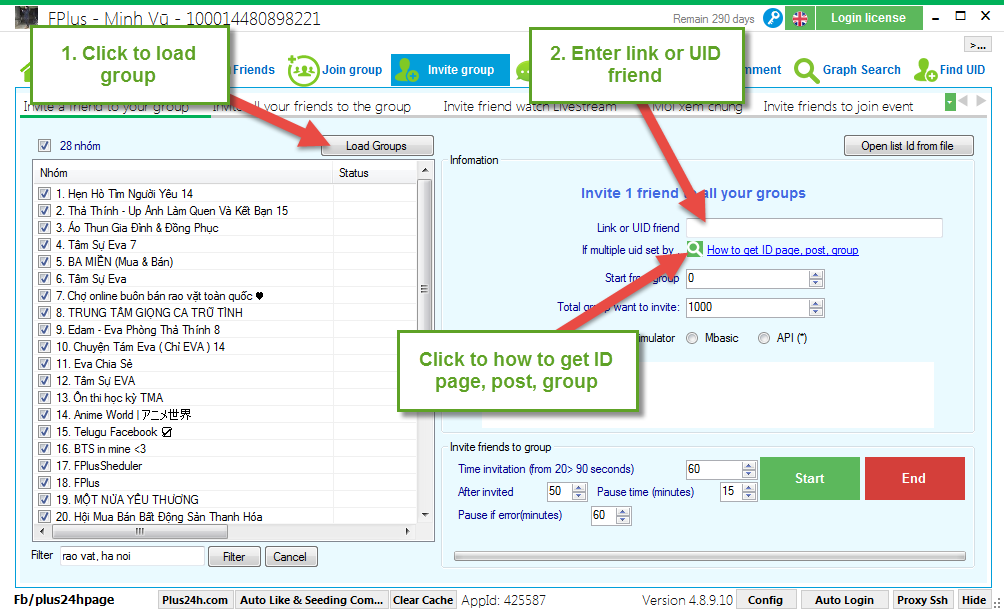The height and width of the screenshot is (612, 1004).
Task: Click the Cancel button next to Filter
Action: 290,557
